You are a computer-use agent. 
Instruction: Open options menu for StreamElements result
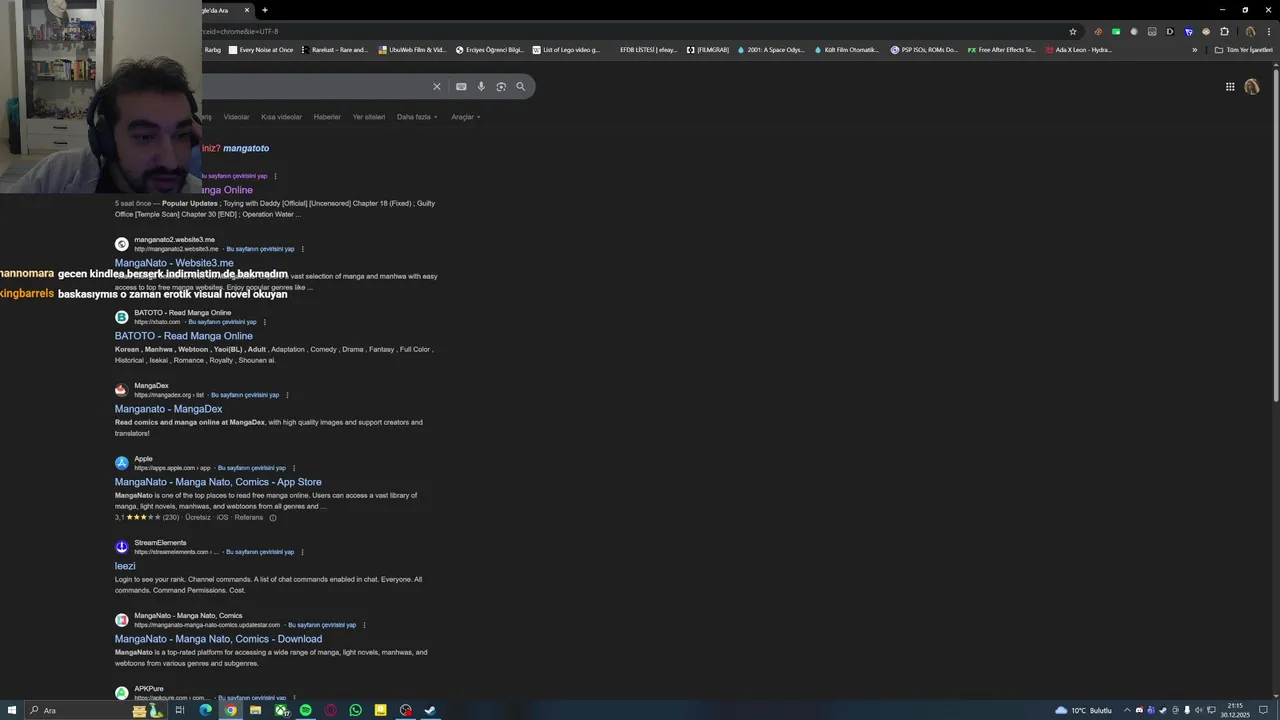tap(302, 552)
